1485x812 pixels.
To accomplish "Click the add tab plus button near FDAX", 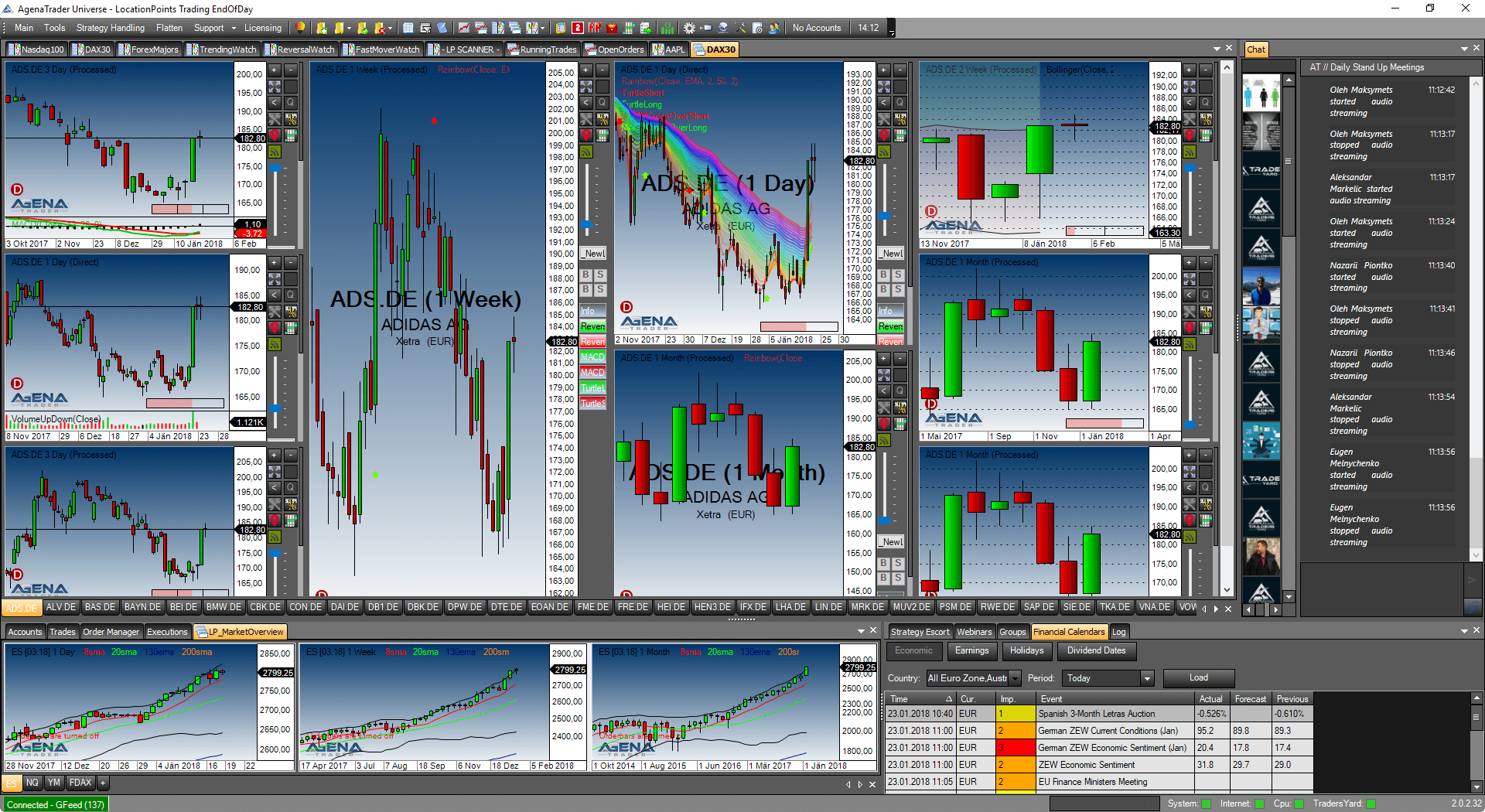I will [103, 783].
